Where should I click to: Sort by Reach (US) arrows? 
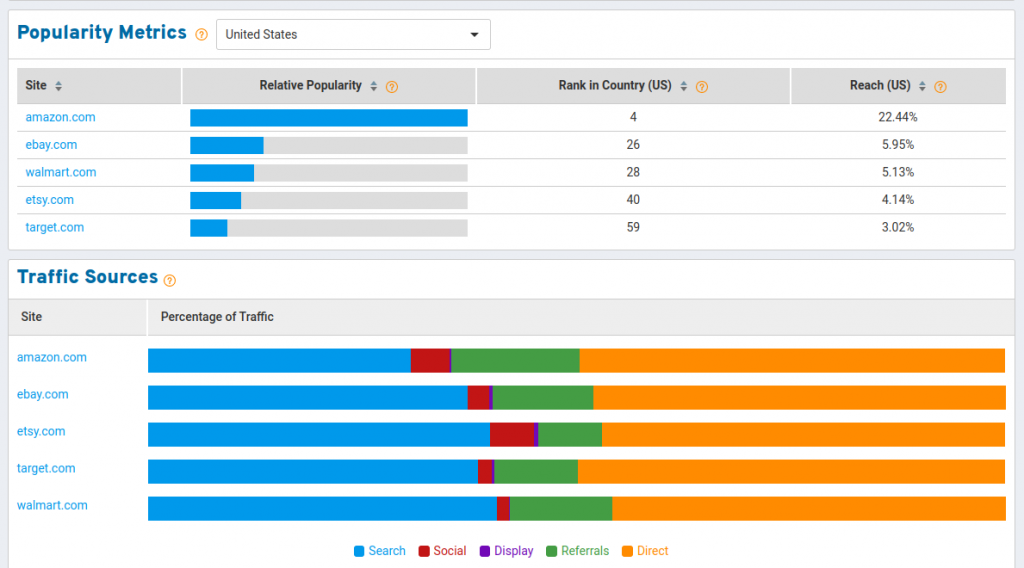[922, 86]
